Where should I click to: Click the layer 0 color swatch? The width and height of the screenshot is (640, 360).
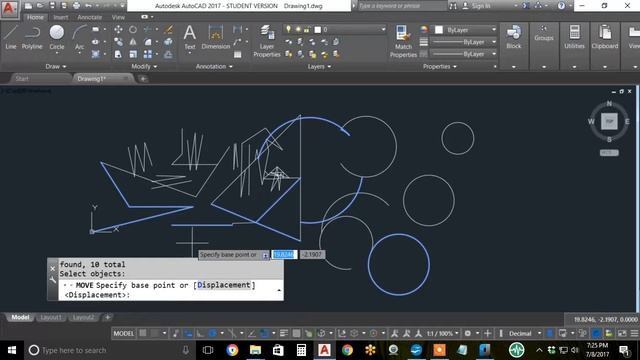click(x=318, y=29)
